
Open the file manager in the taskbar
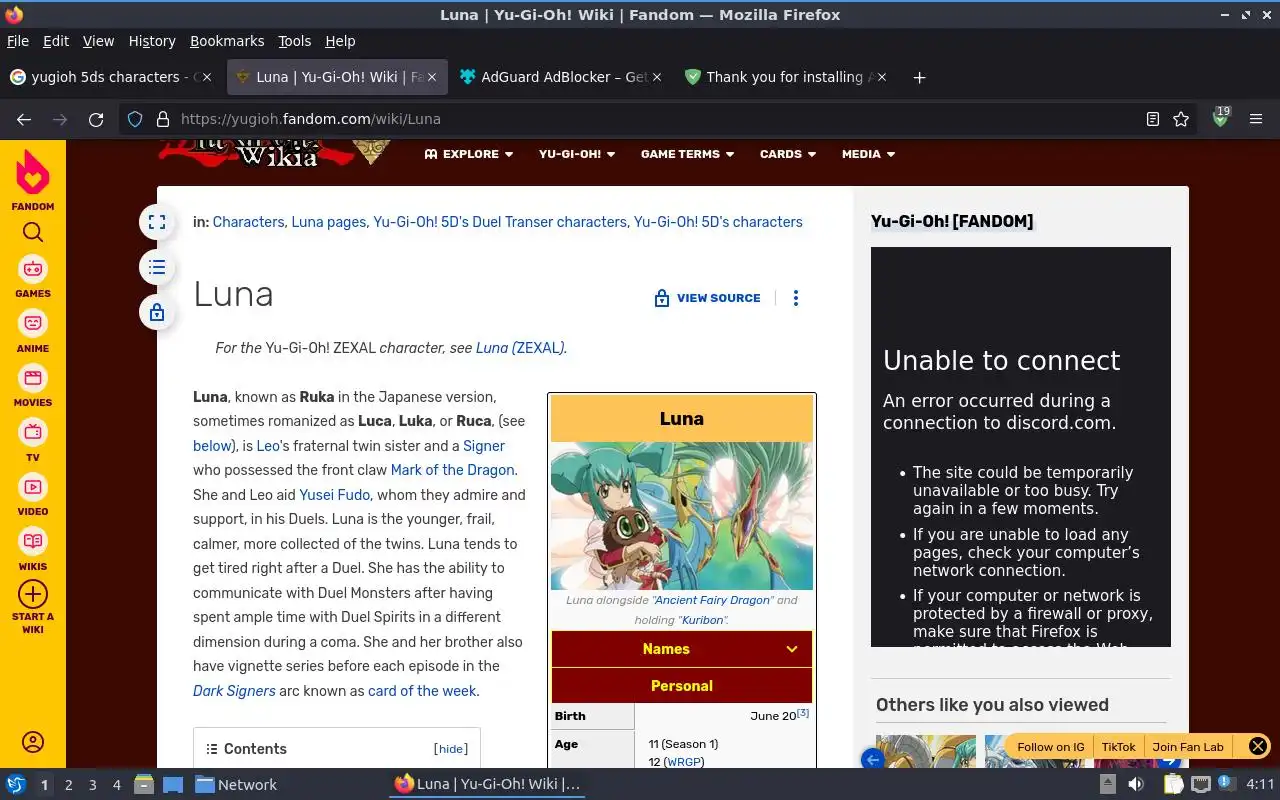143,784
